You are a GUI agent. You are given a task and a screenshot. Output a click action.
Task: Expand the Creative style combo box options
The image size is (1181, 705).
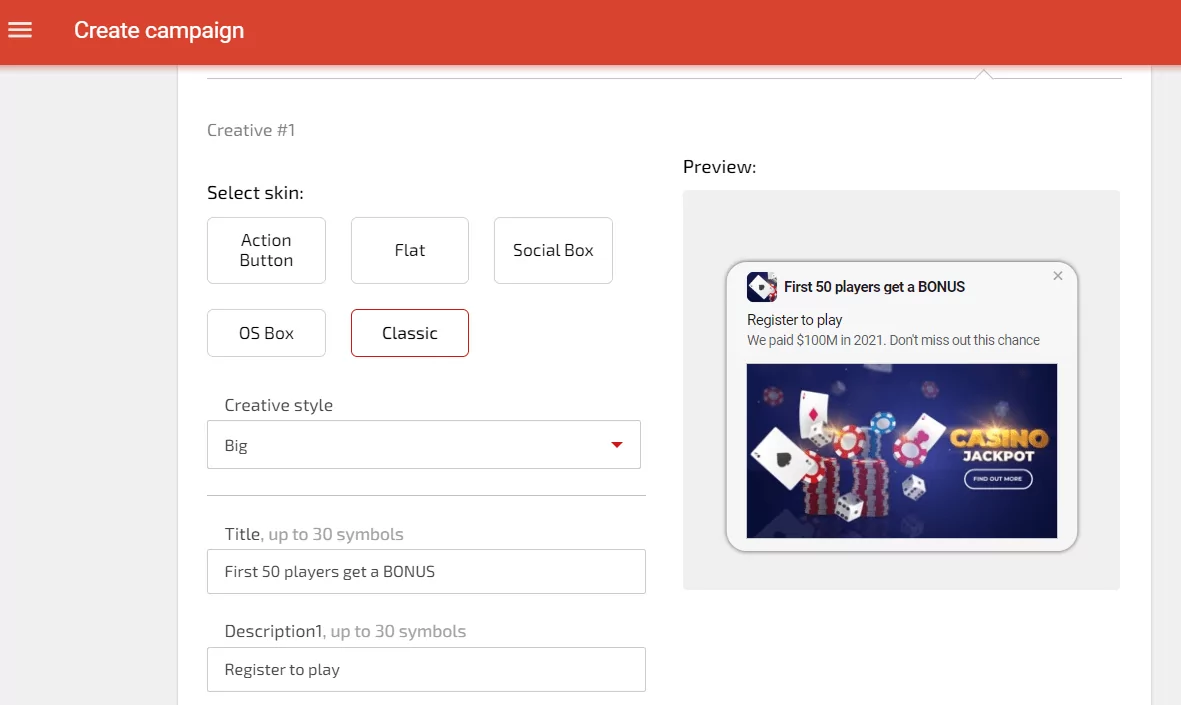pyautogui.click(x=424, y=444)
